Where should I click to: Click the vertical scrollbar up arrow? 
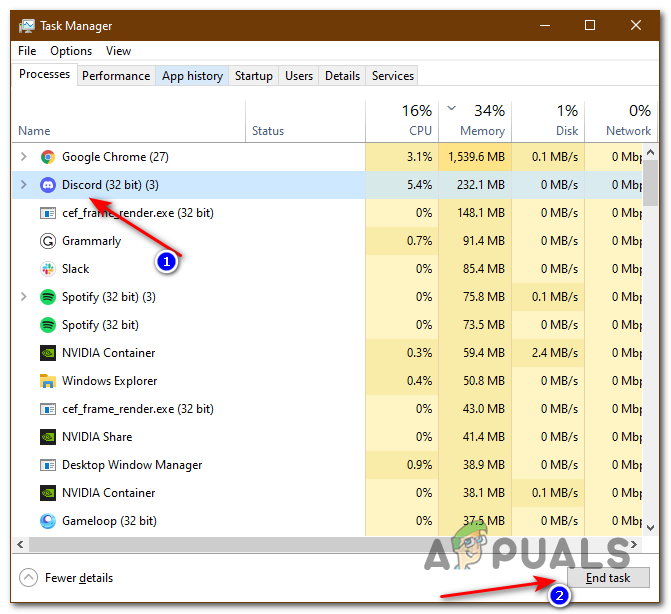pos(650,152)
